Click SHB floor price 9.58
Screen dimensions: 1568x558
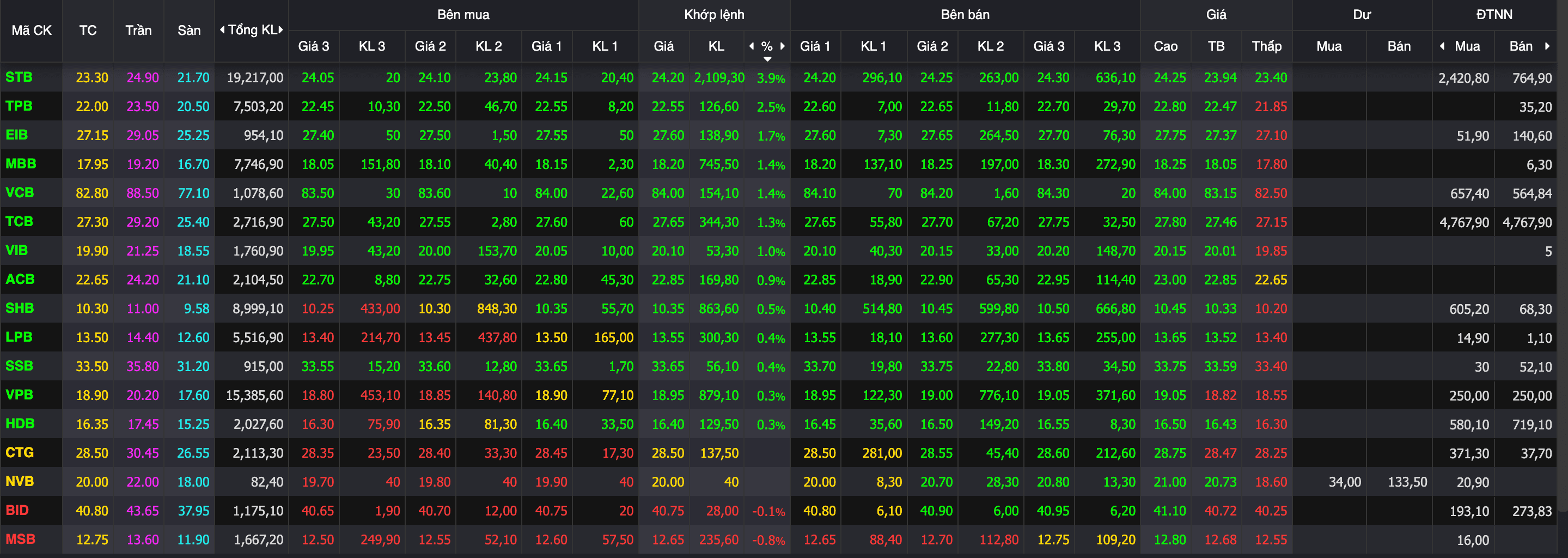point(197,309)
